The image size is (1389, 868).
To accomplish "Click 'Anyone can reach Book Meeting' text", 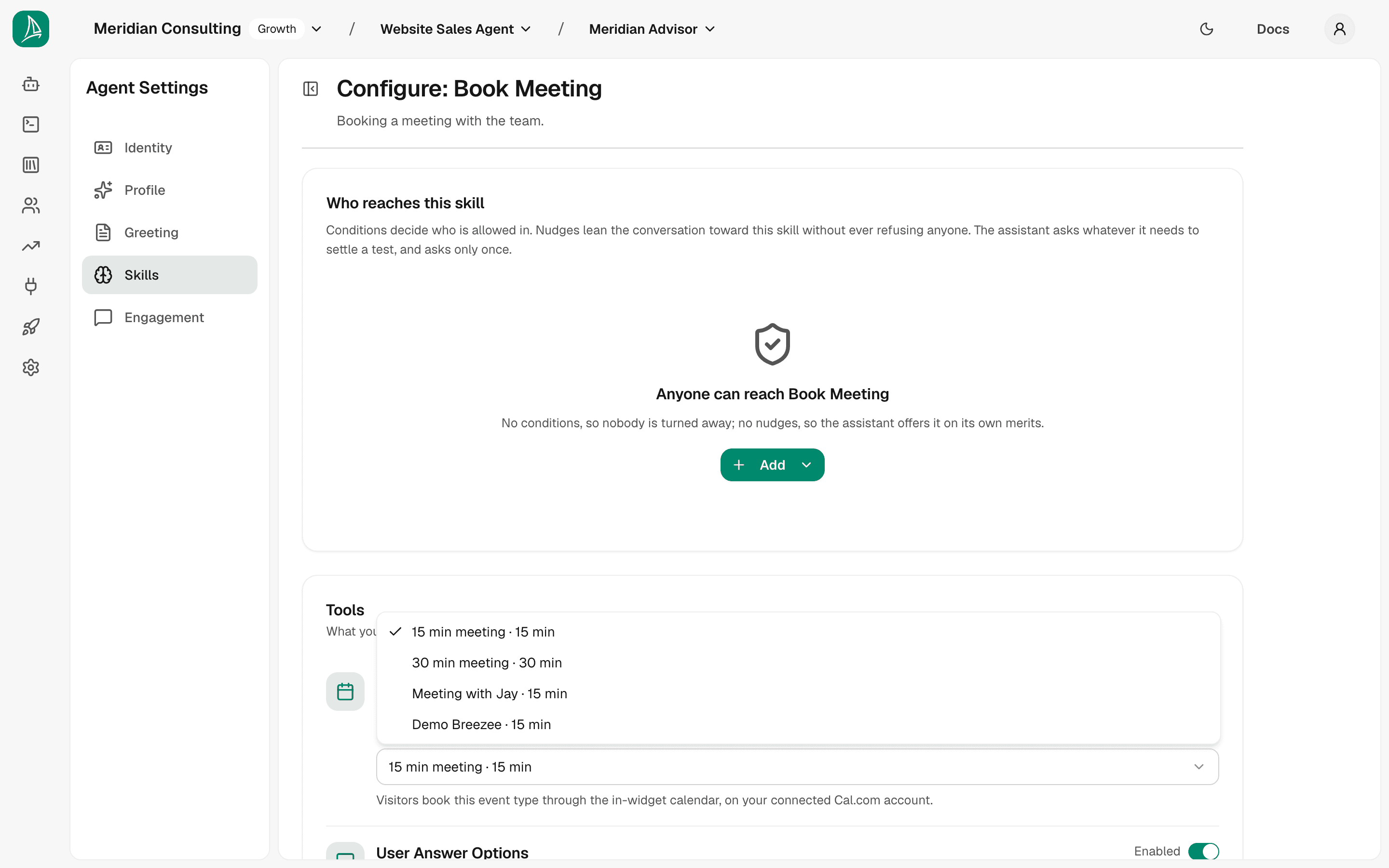I will pos(772,394).
